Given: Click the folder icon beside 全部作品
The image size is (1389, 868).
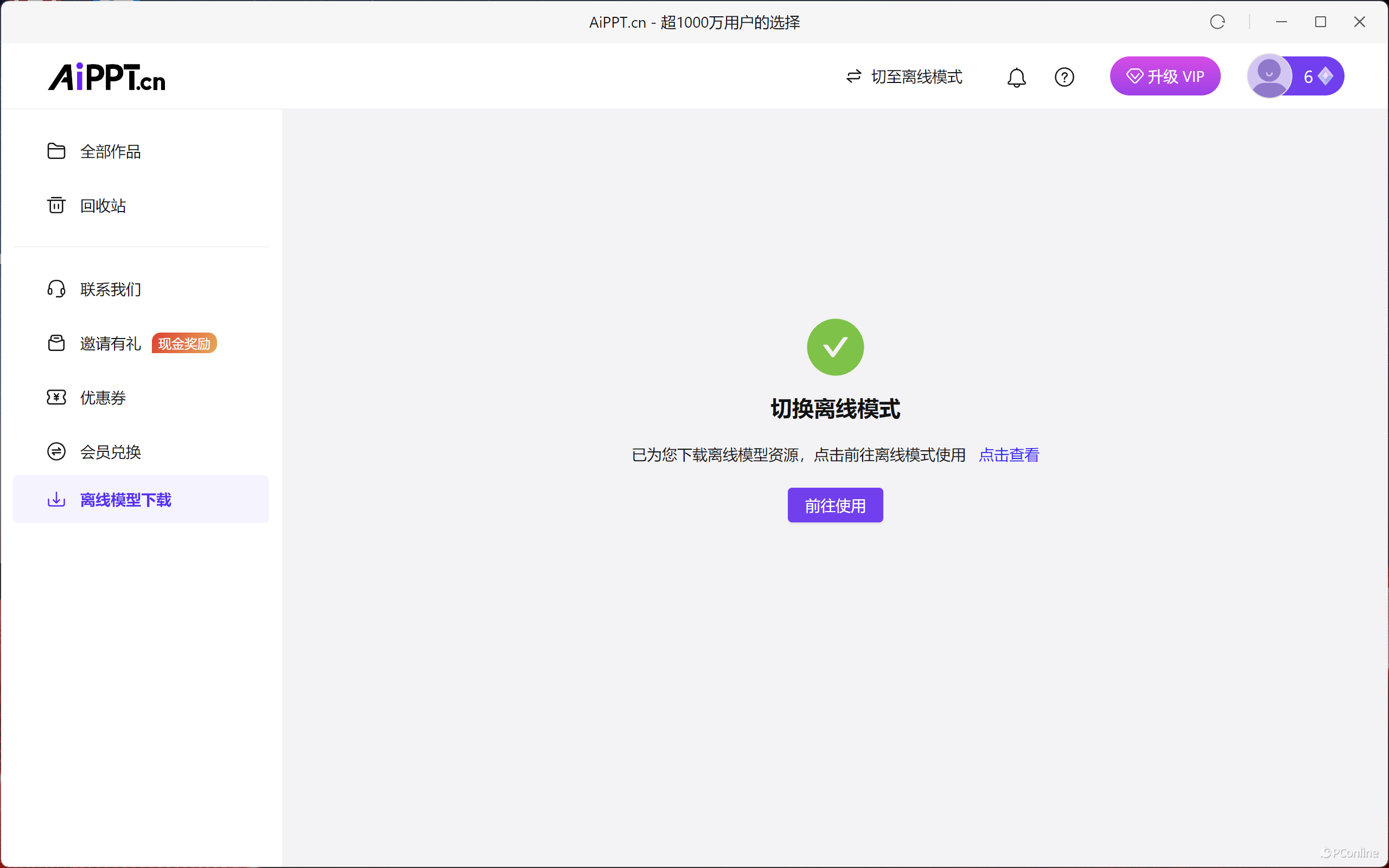Looking at the screenshot, I should 56,151.
